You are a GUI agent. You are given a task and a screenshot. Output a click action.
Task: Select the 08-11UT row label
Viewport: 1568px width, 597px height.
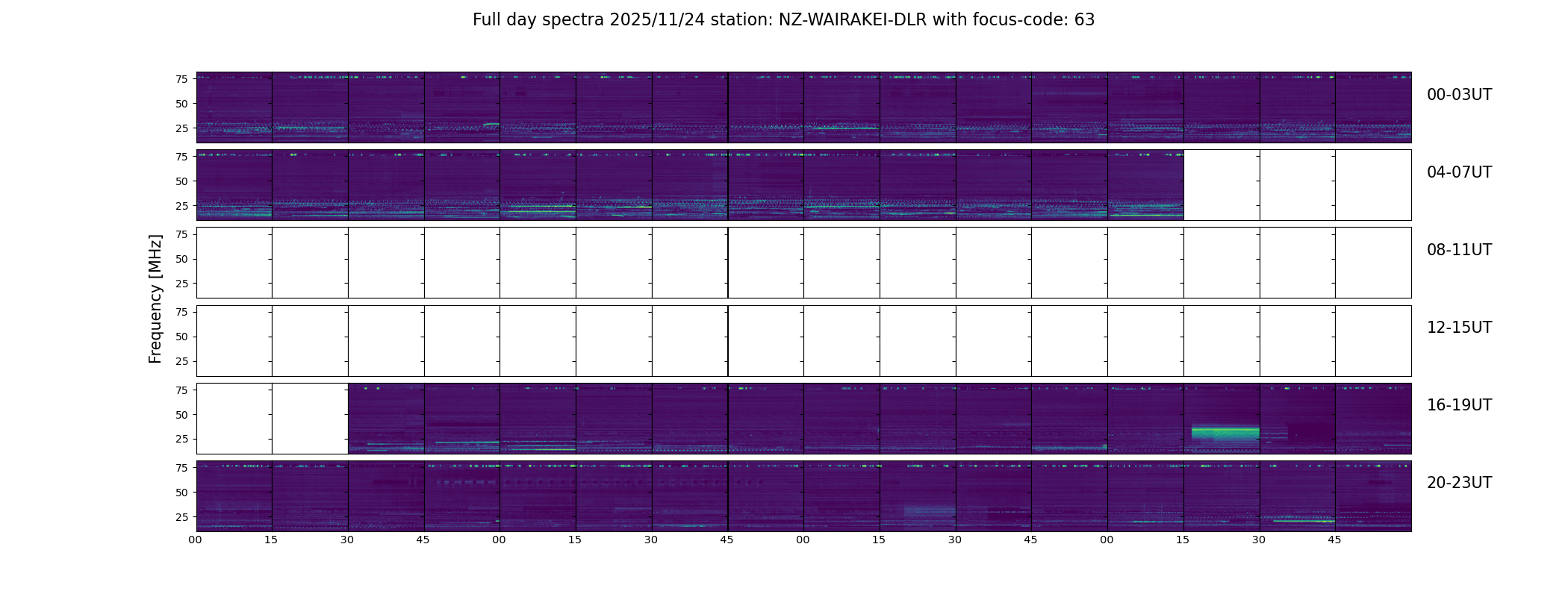click(1459, 250)
